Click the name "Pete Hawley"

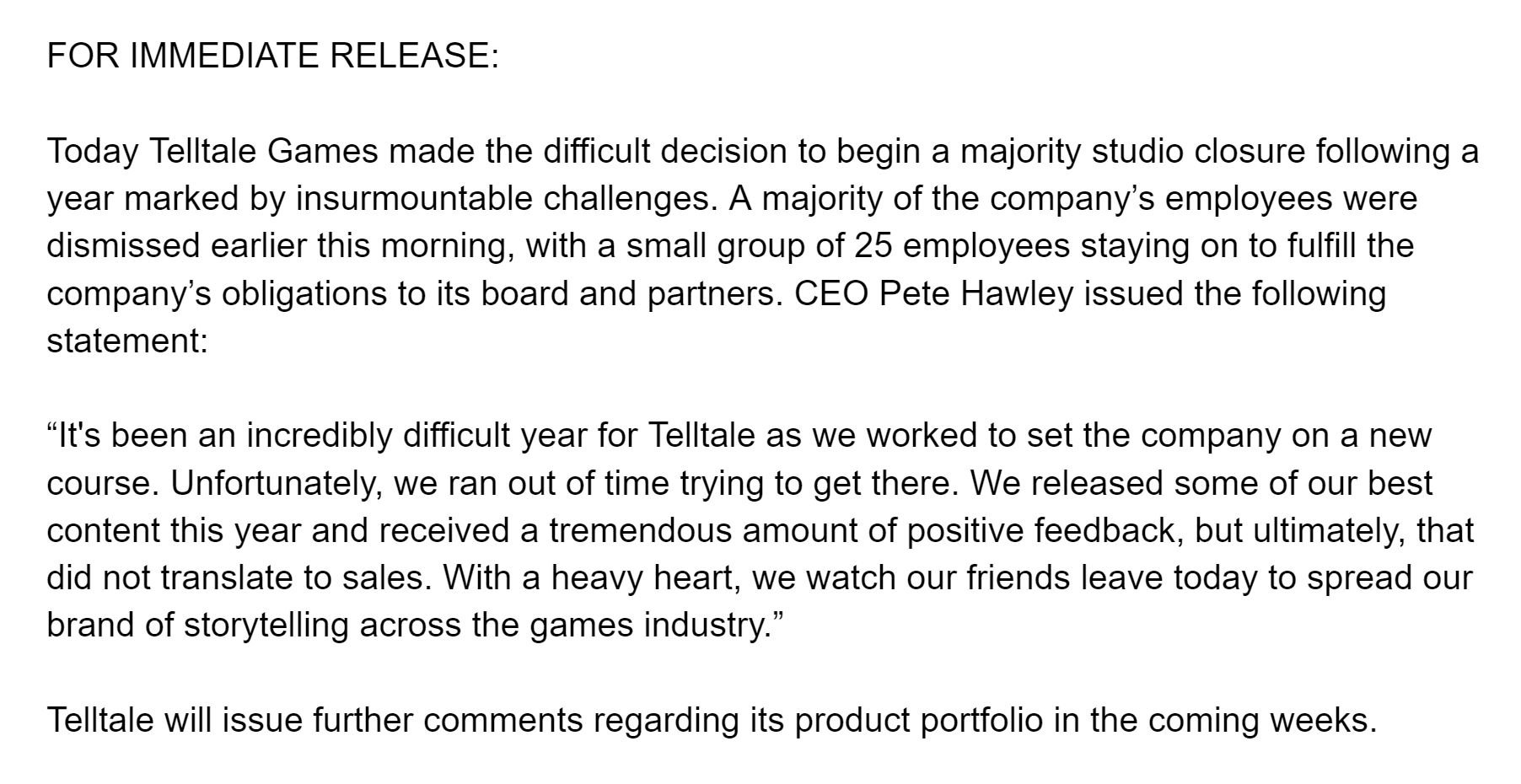point(977,293)
